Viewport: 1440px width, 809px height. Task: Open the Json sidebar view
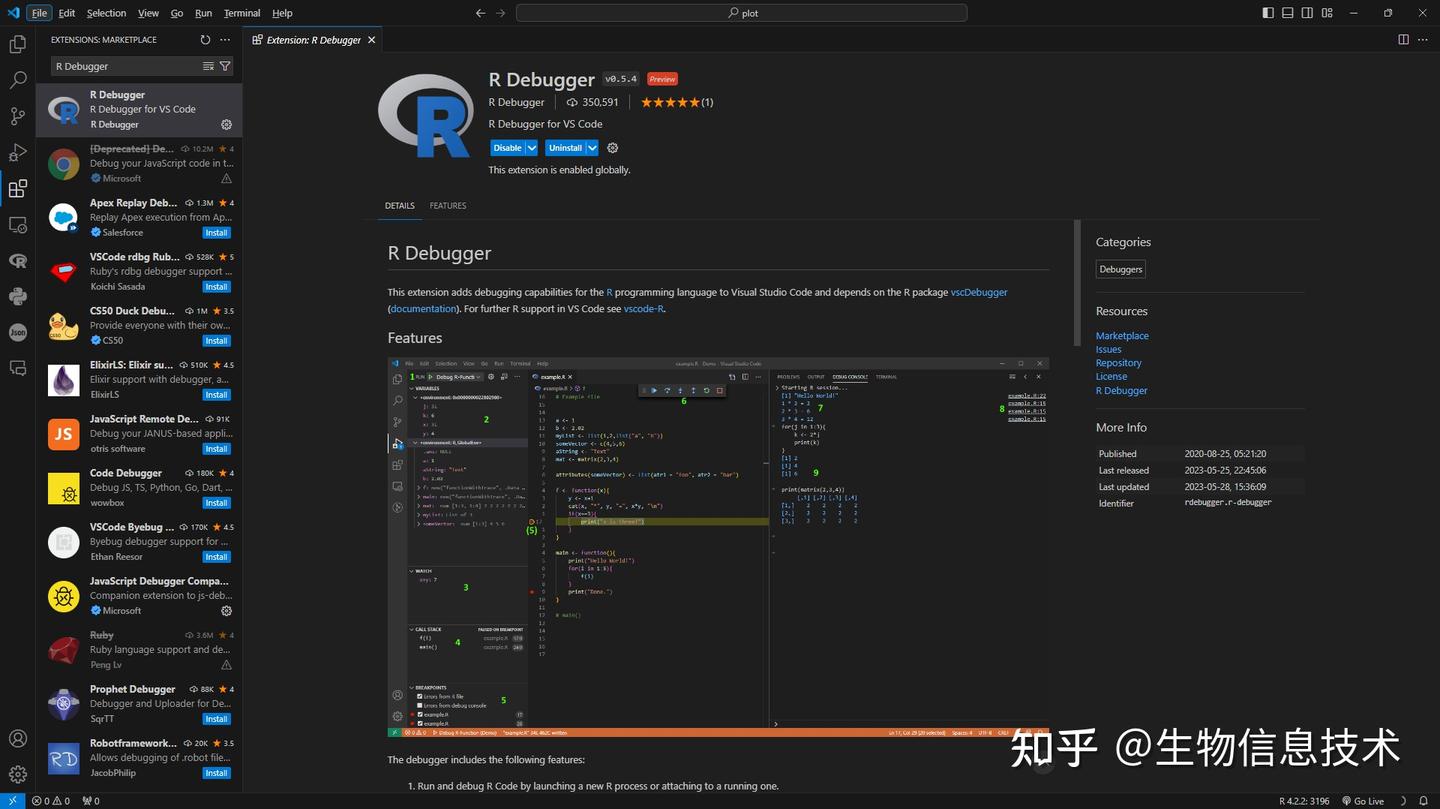[x=17, y=333]
